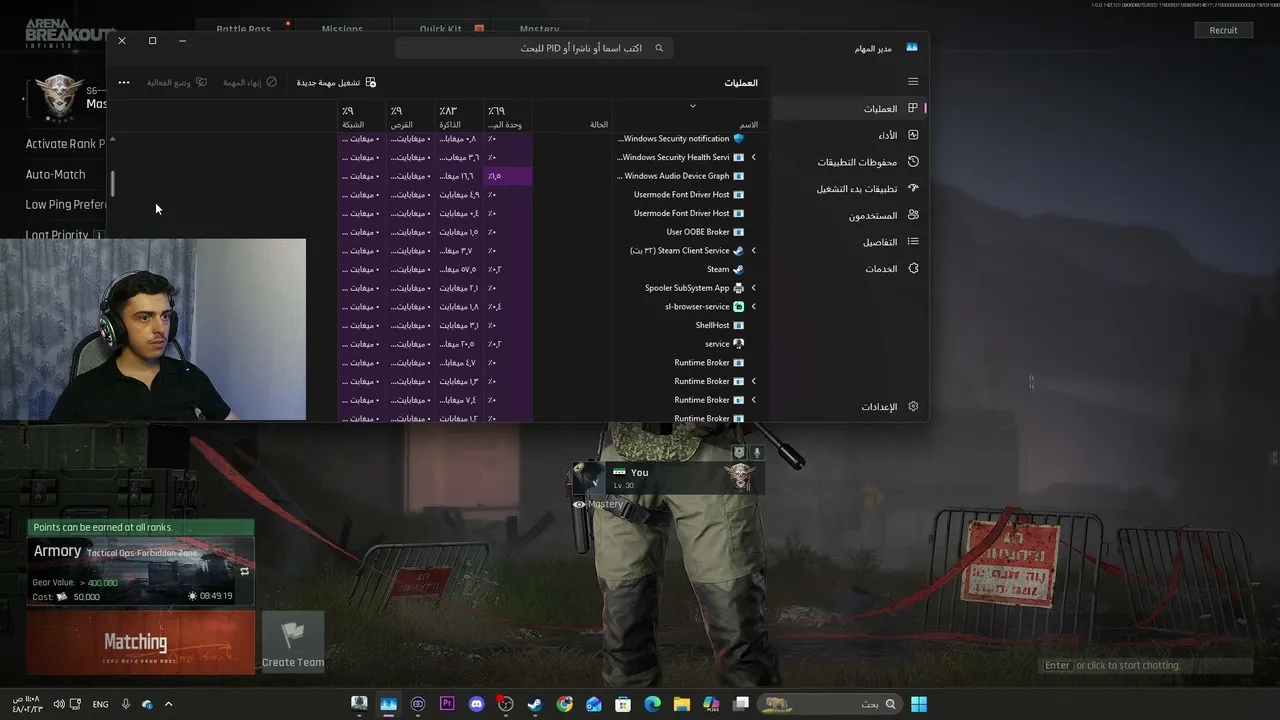Click the Performance (الأداء) sidebar icon
The width and height of the screenshot is (1280, 720).
tap(913, 135)
